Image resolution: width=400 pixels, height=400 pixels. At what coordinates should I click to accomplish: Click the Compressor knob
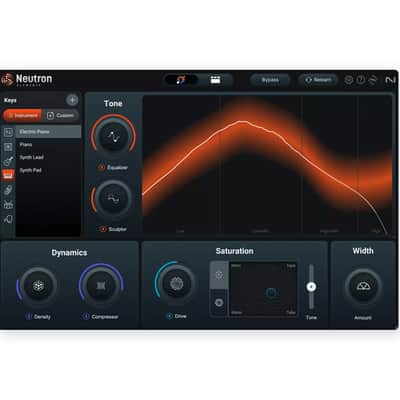point(101,286)
